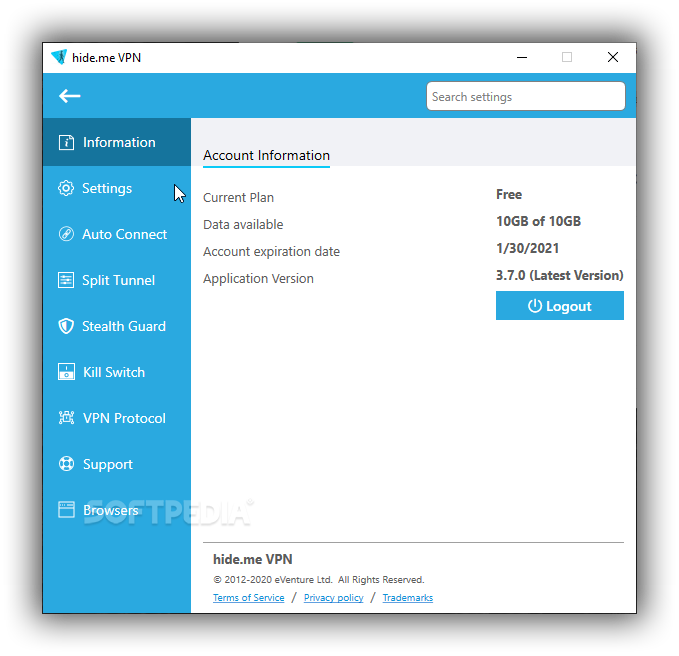Click the hide.me VPN footer heading

tap(252, 559)
